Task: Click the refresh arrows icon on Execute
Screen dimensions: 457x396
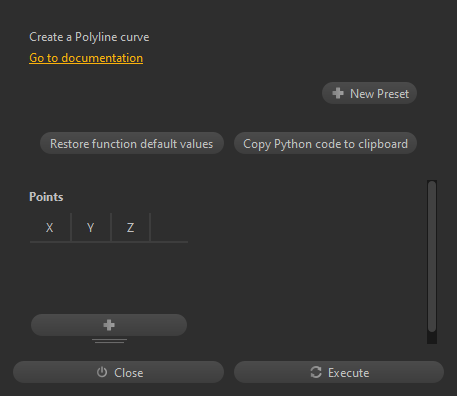Action: [x=316, y=372]
